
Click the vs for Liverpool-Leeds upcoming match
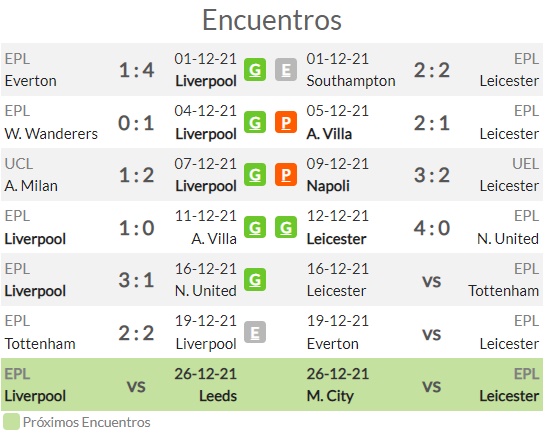(x=136, y=386)
